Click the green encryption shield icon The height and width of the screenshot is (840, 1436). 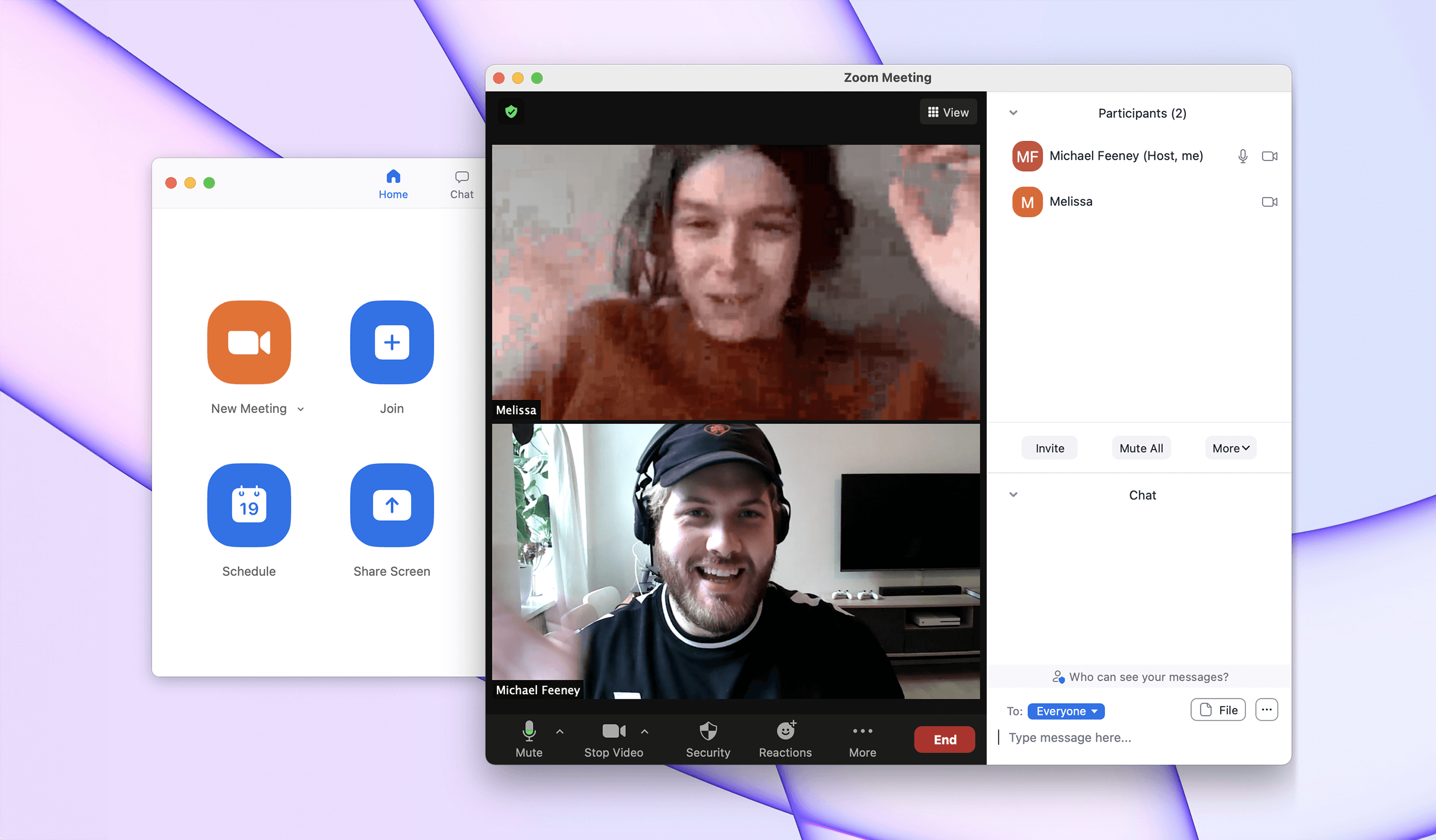[x=511, y=112]
